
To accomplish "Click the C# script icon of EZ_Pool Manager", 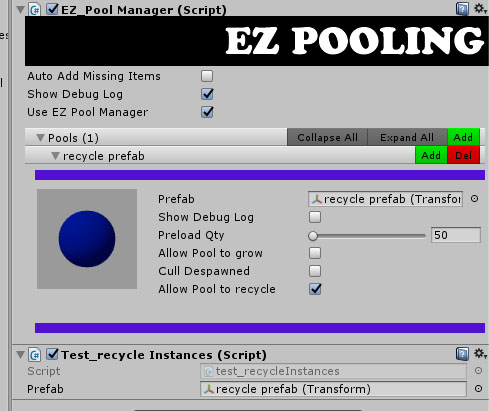I will coord(35,10).
